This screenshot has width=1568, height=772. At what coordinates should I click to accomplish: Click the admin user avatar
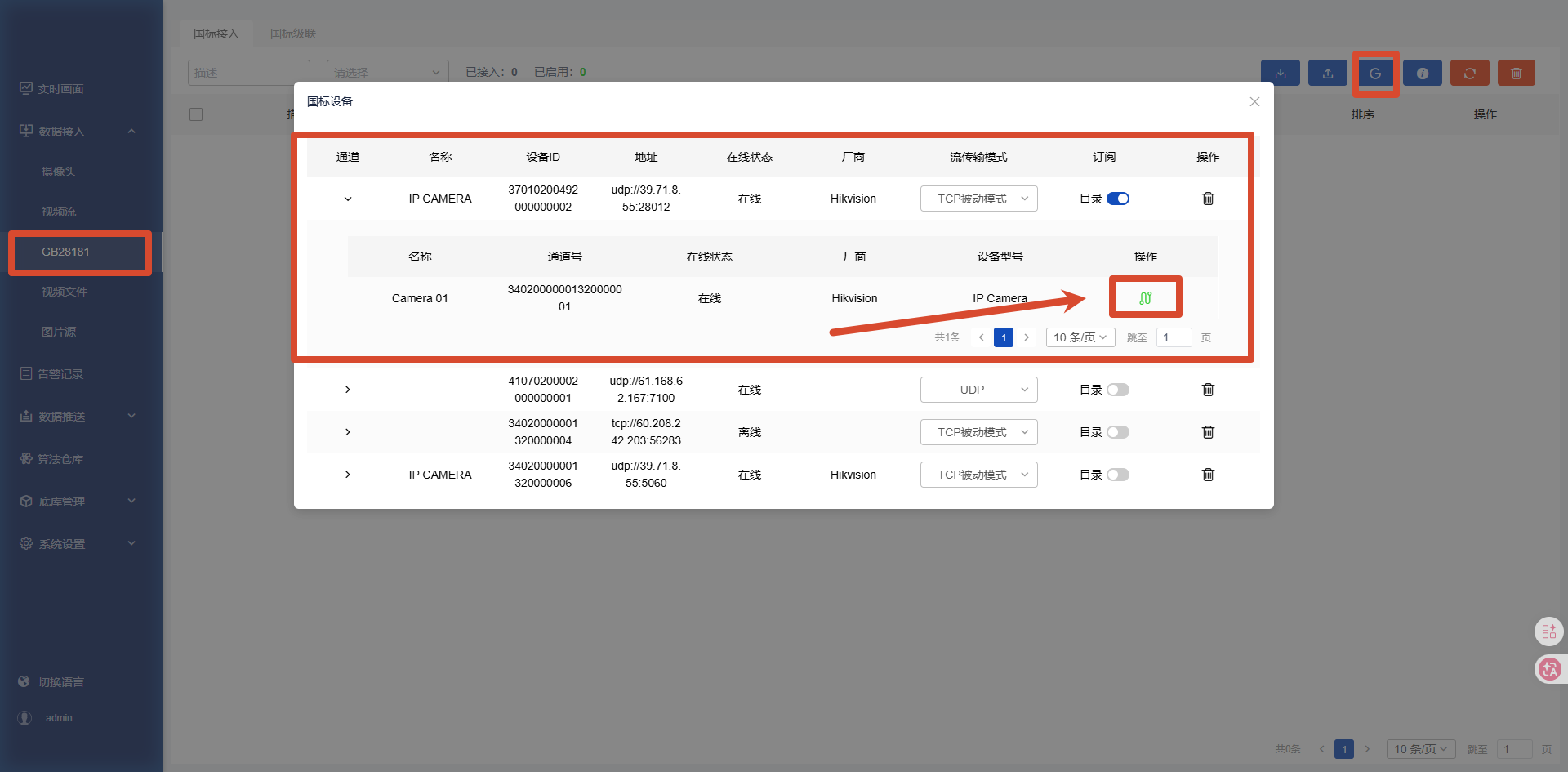click(x=25, y=718)
